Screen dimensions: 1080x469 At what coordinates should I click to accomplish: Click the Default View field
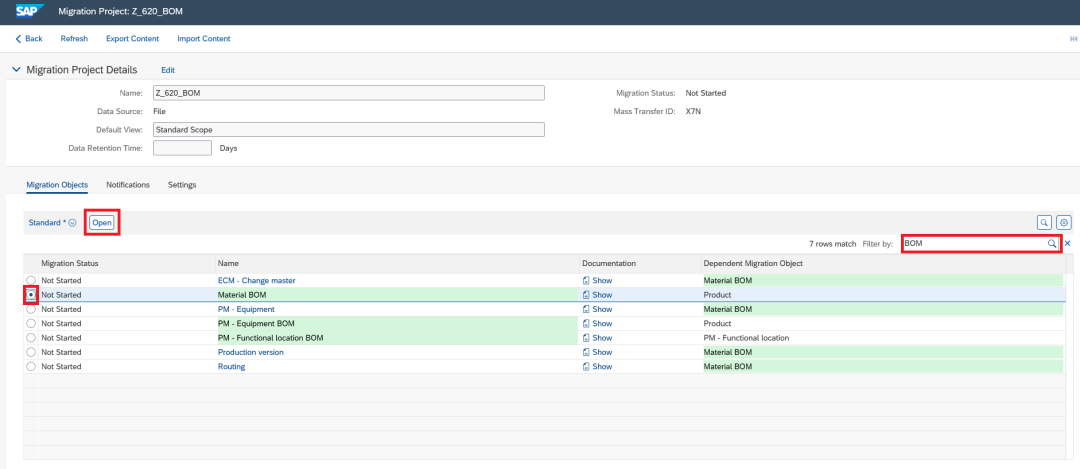tap(349, 129)
